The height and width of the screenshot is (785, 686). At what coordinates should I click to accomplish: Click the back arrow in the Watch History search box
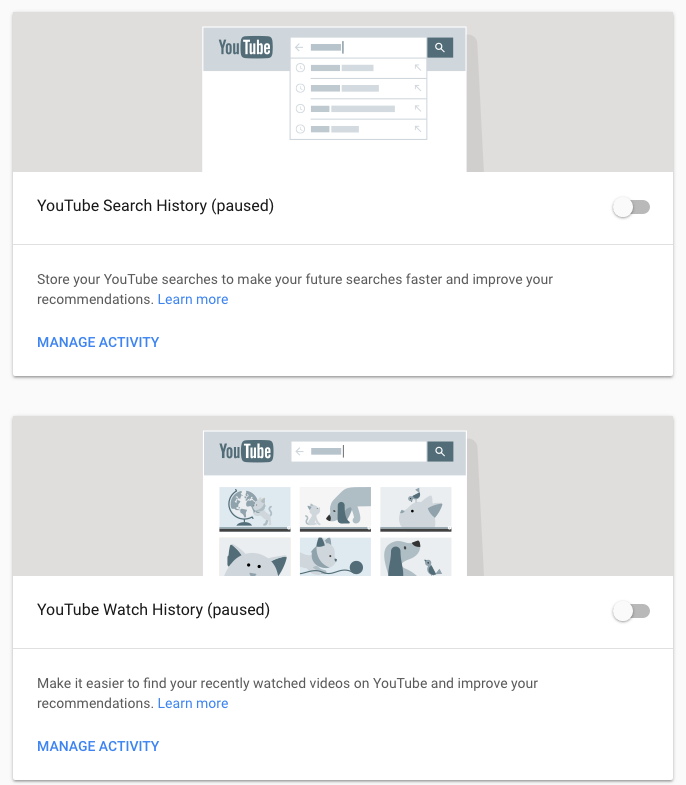point(300,452)
